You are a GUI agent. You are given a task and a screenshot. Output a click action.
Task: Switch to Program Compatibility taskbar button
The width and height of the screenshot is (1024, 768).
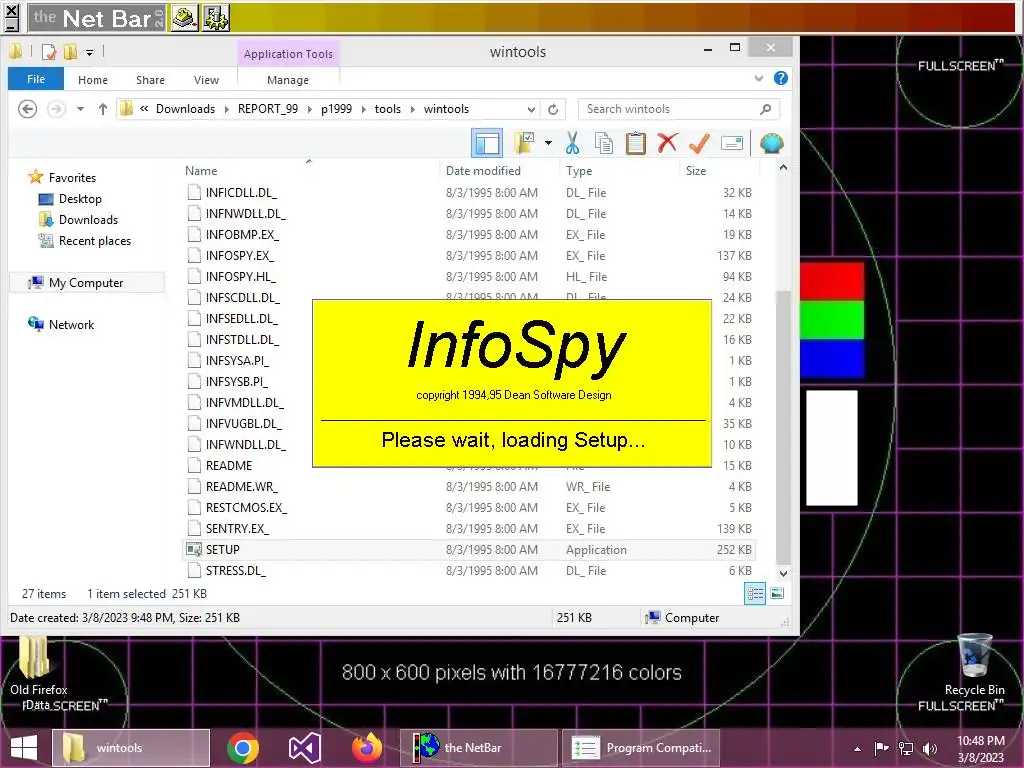641,748
